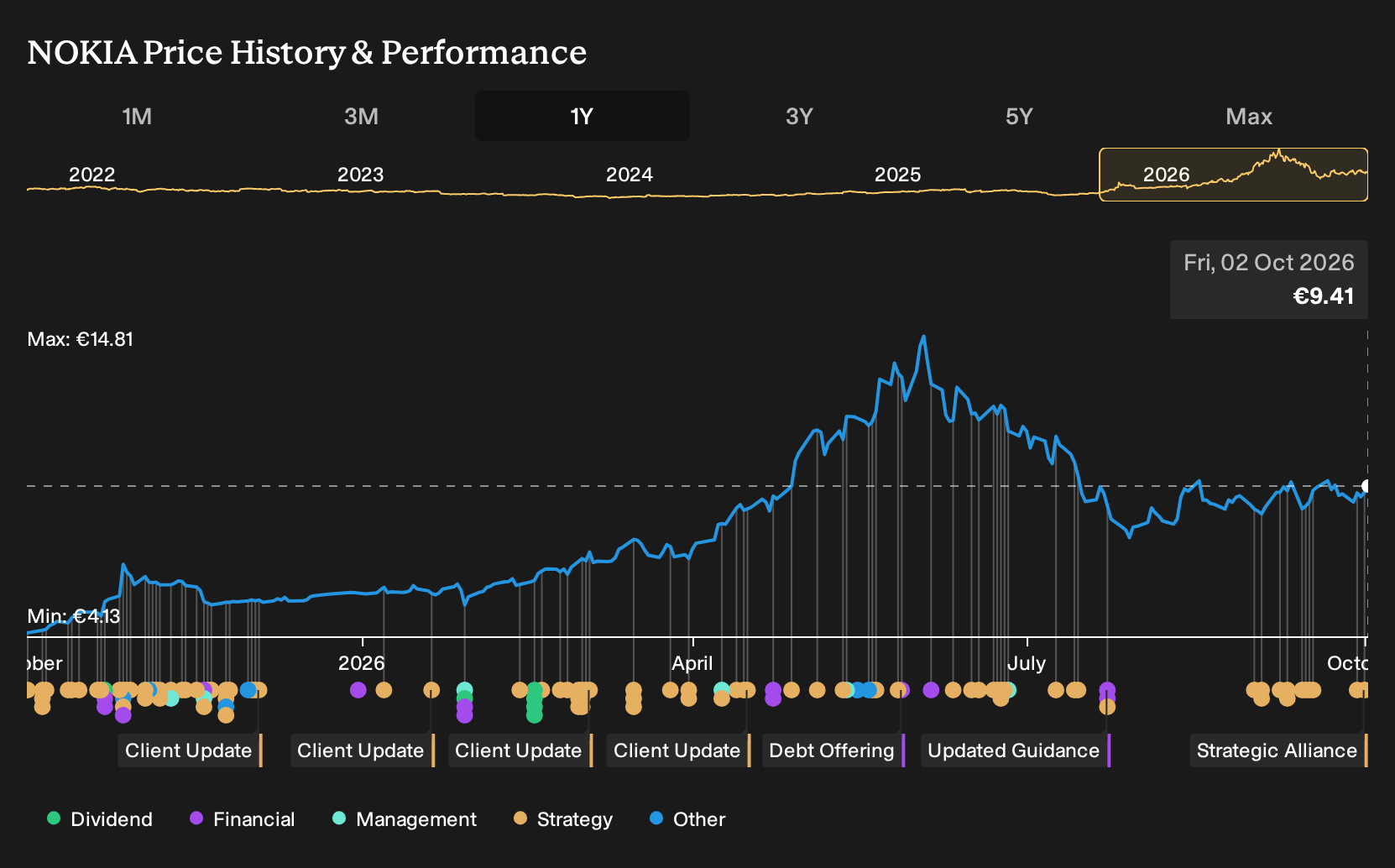Jump to 2023 in the overview navigator
The width and height of the screenshot is (1395, 868).
pyautogui.click(x=360, y=175)
